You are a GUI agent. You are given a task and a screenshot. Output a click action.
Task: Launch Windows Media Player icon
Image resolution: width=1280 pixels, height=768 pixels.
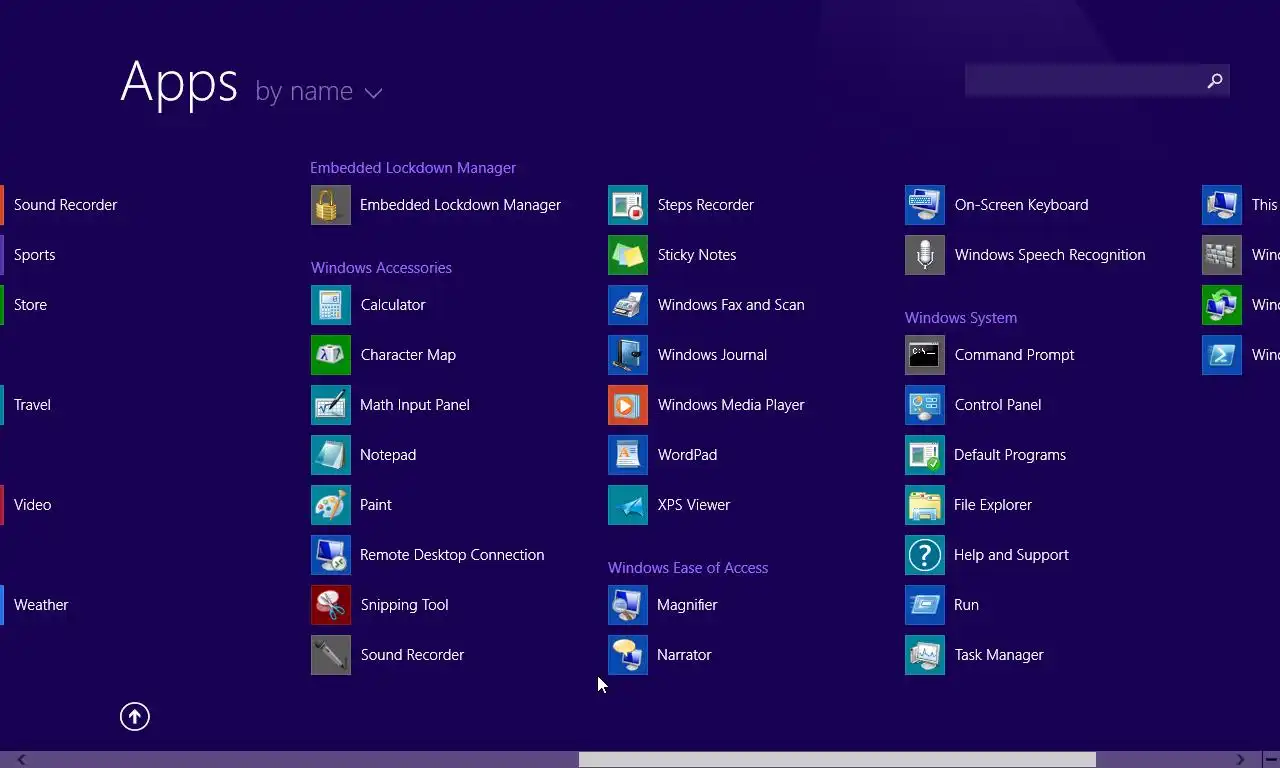(x=628, y=405)
